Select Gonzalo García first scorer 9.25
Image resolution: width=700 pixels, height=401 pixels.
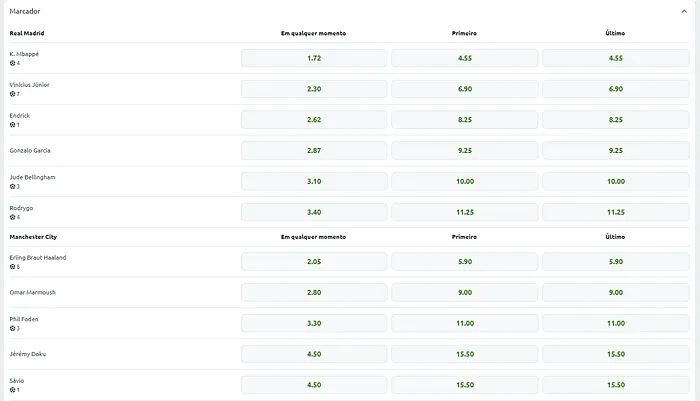[x=465, y=150]
